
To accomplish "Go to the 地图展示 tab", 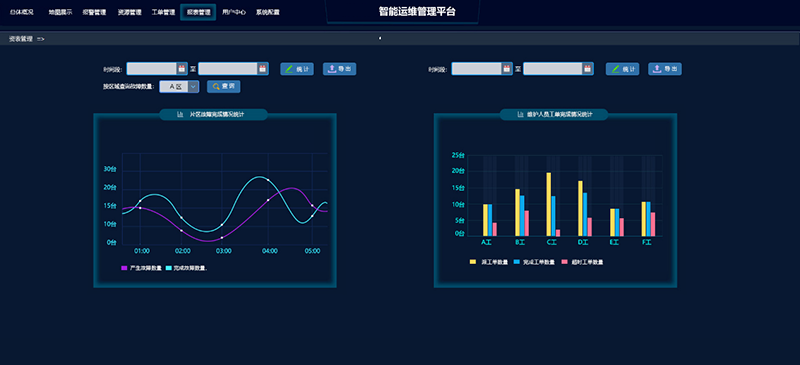I will [60, 12].
